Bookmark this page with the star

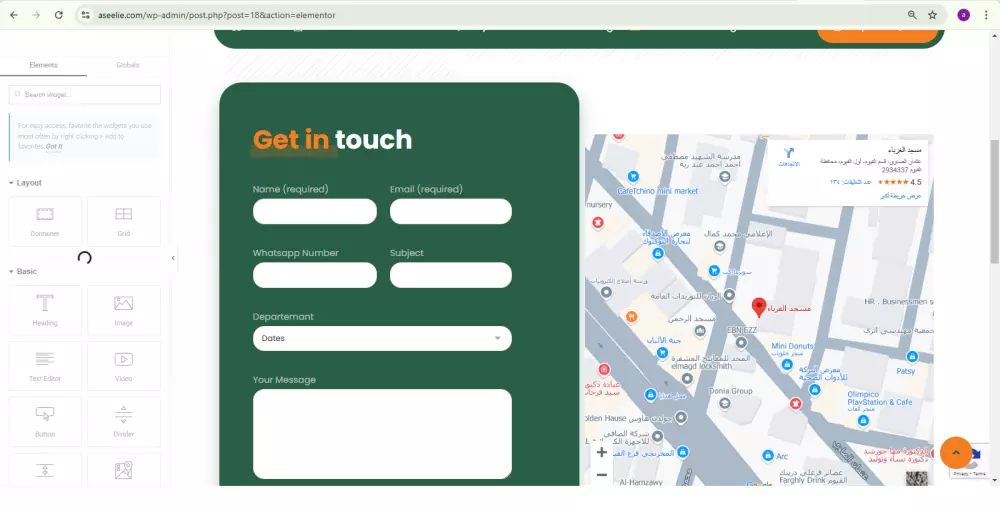pos(932,15)
